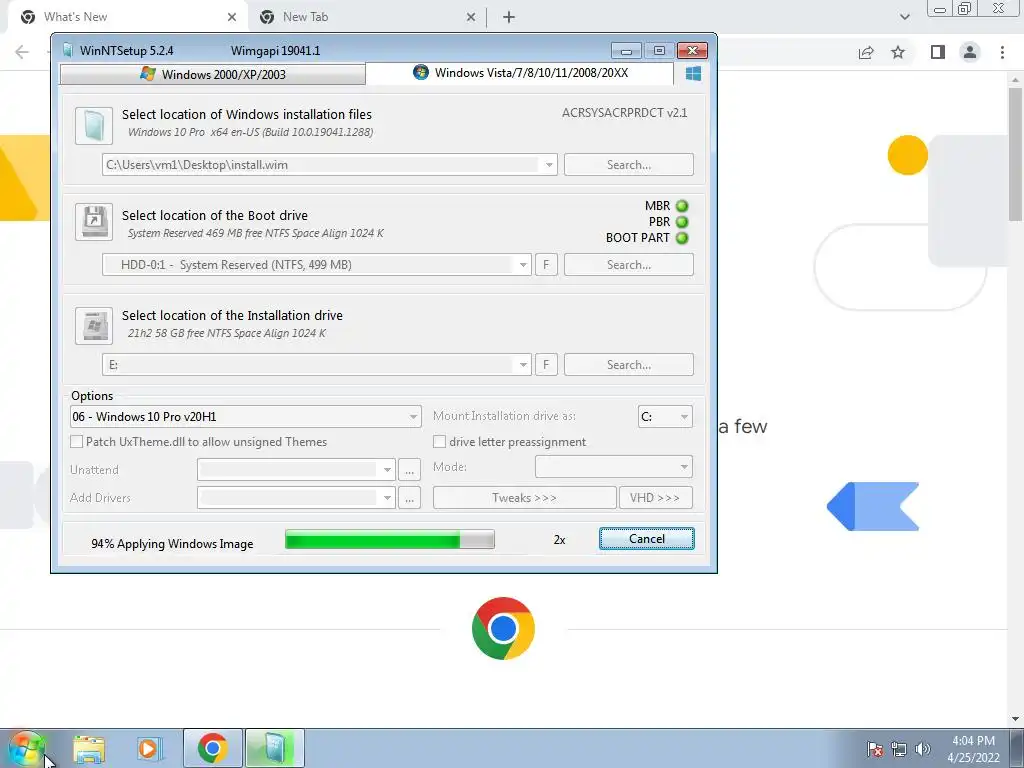
Task: Open Tweaks >>> panel
Action: point(524,498)
